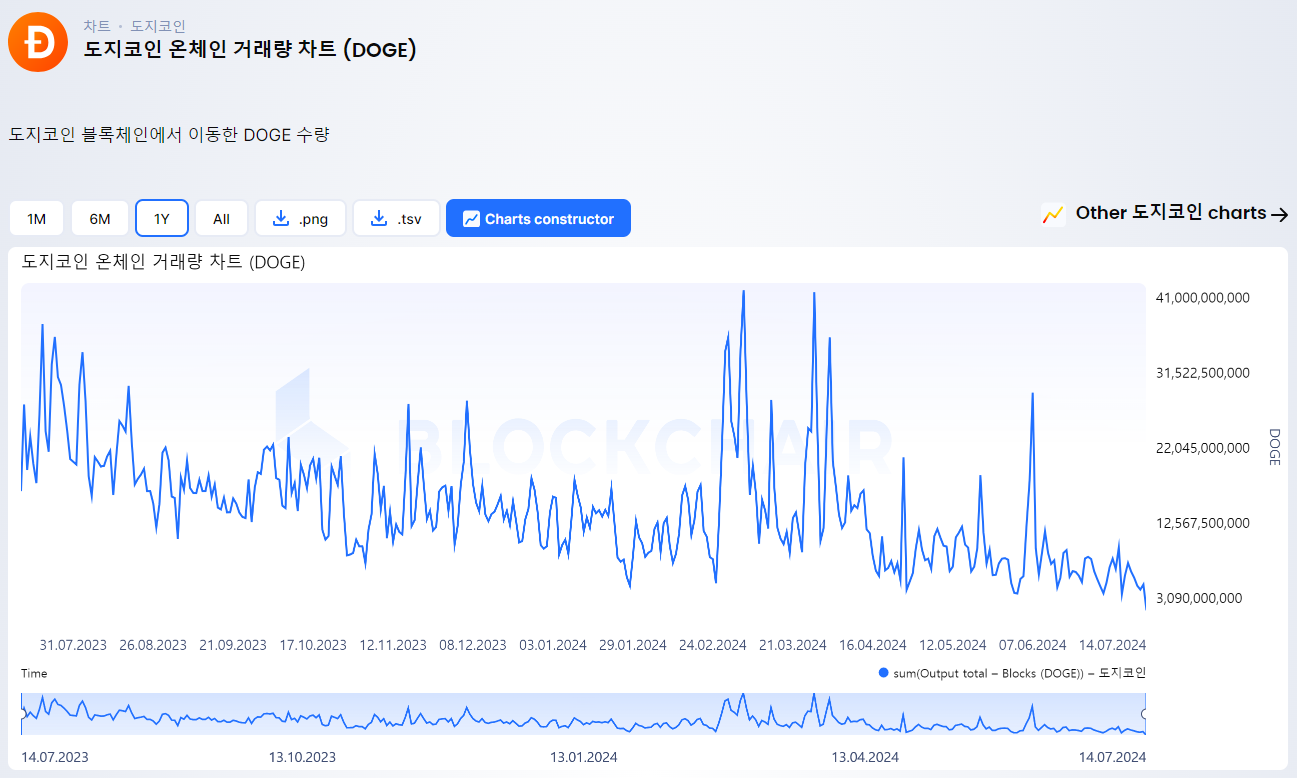Toggle the sum(Output total) legend series
The height and width of the screenshot is (778, 1297).
(x=1012, y=673)
